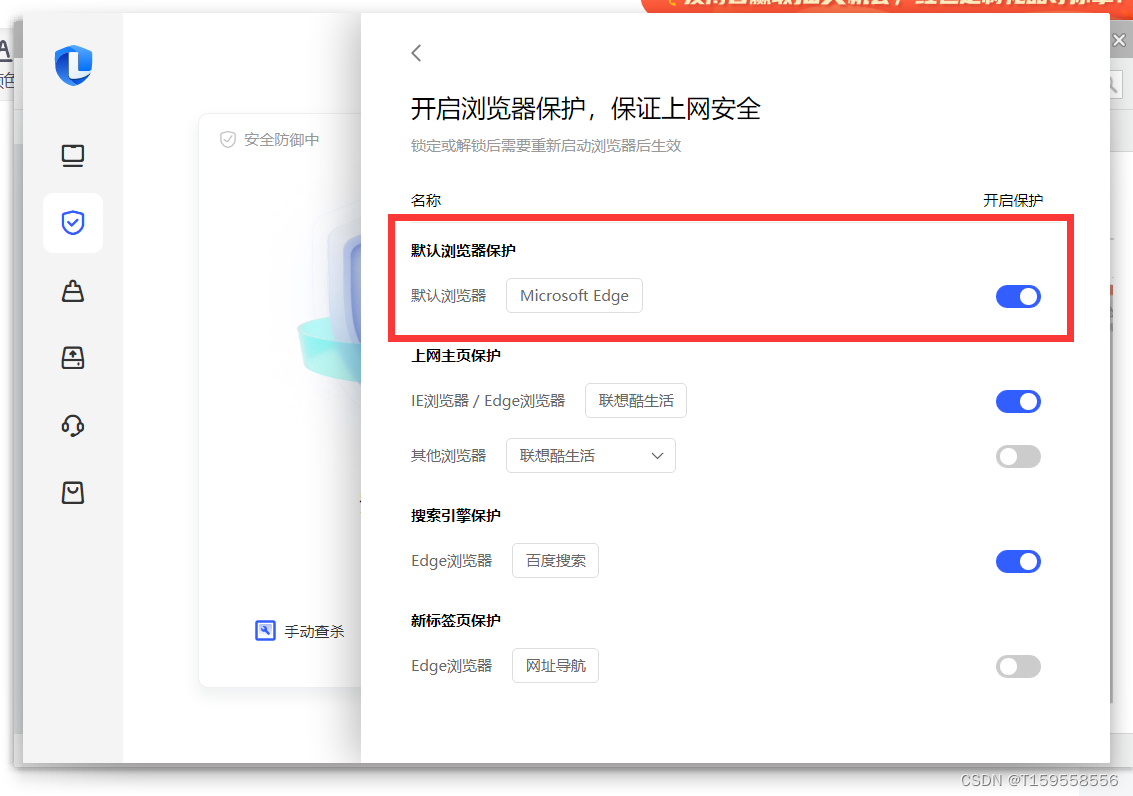Click the Microsoft Edge default browser box
The image size is (1133, 796).
[574, 295]
